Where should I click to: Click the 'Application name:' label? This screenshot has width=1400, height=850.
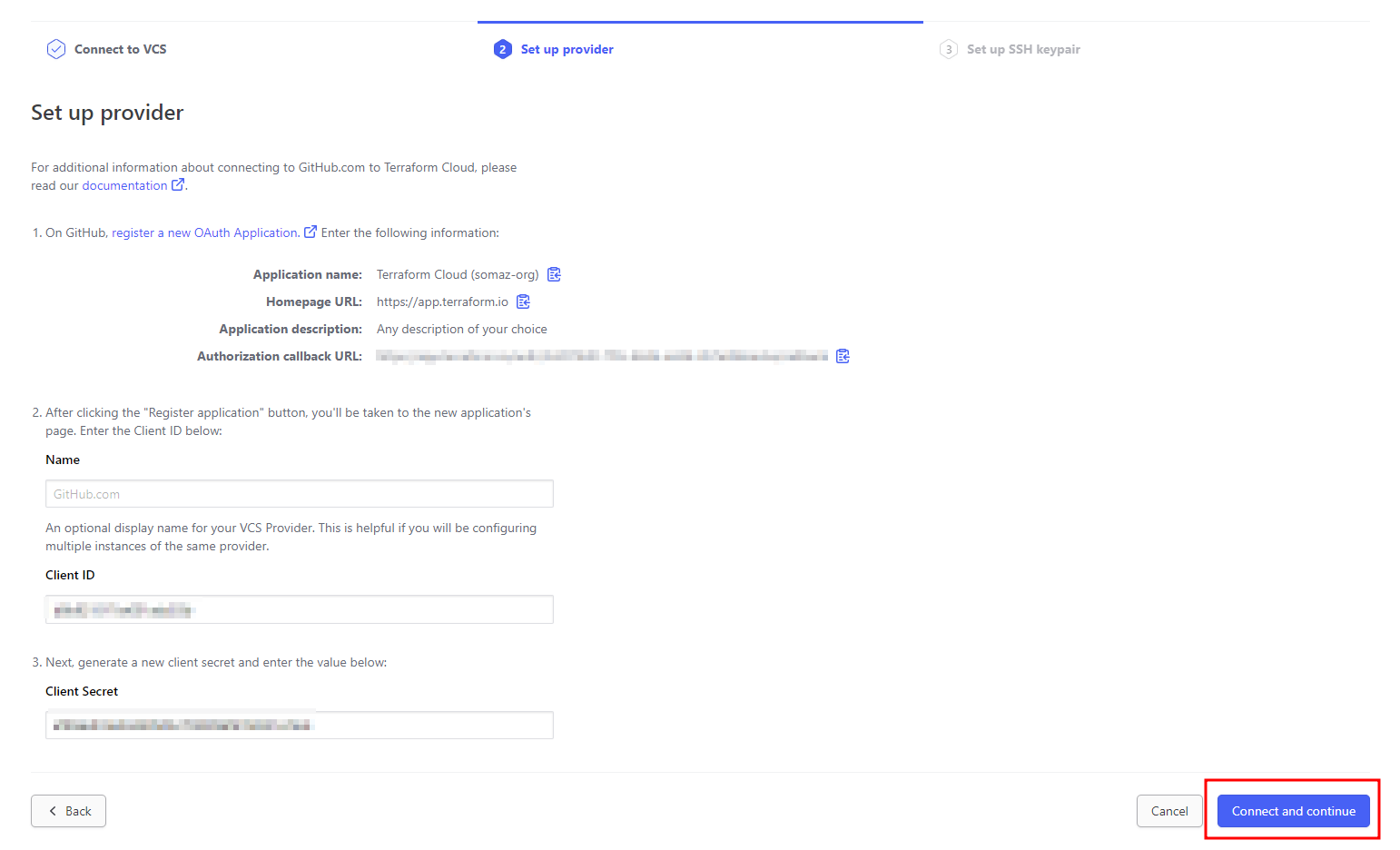pos(308,274)
